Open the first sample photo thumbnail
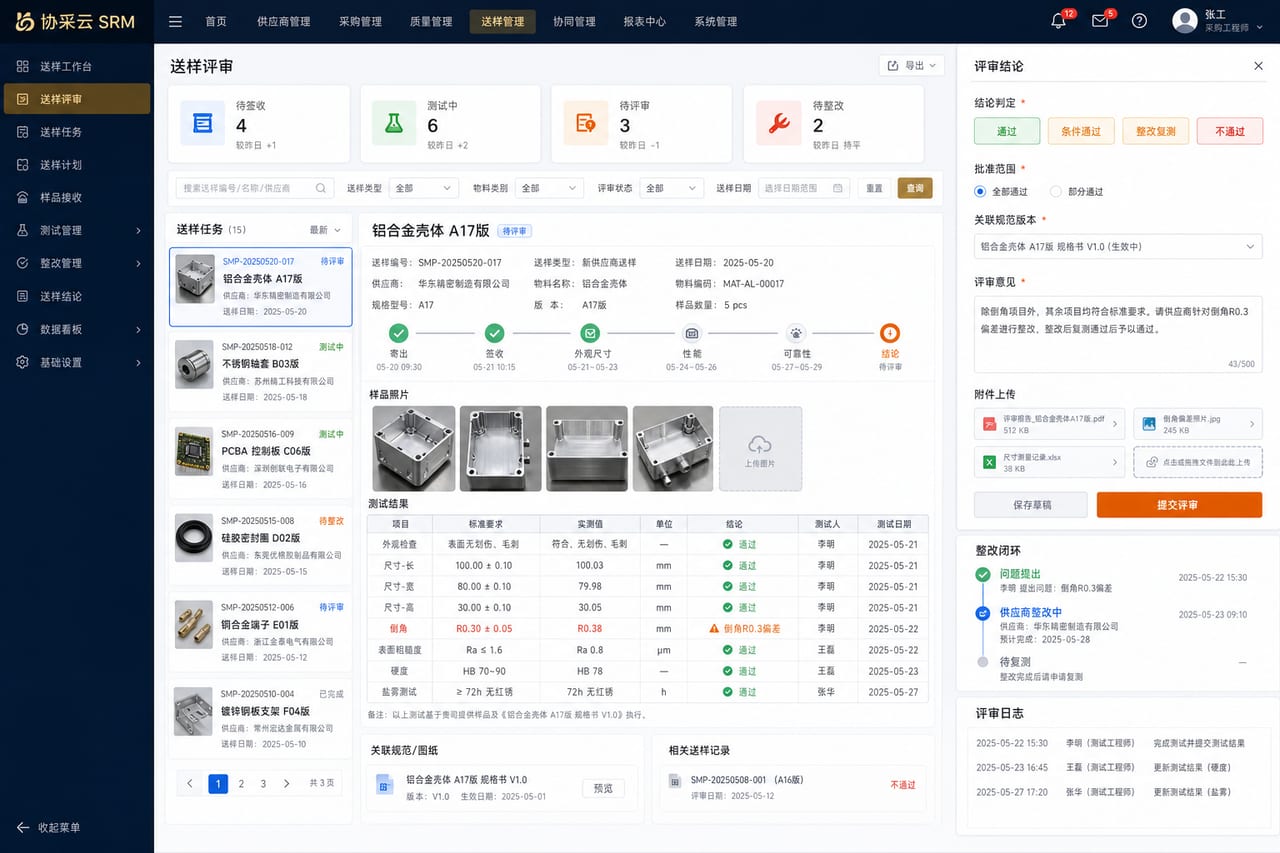This screenshot has height=853, width=1280. [x=413, y=448]
